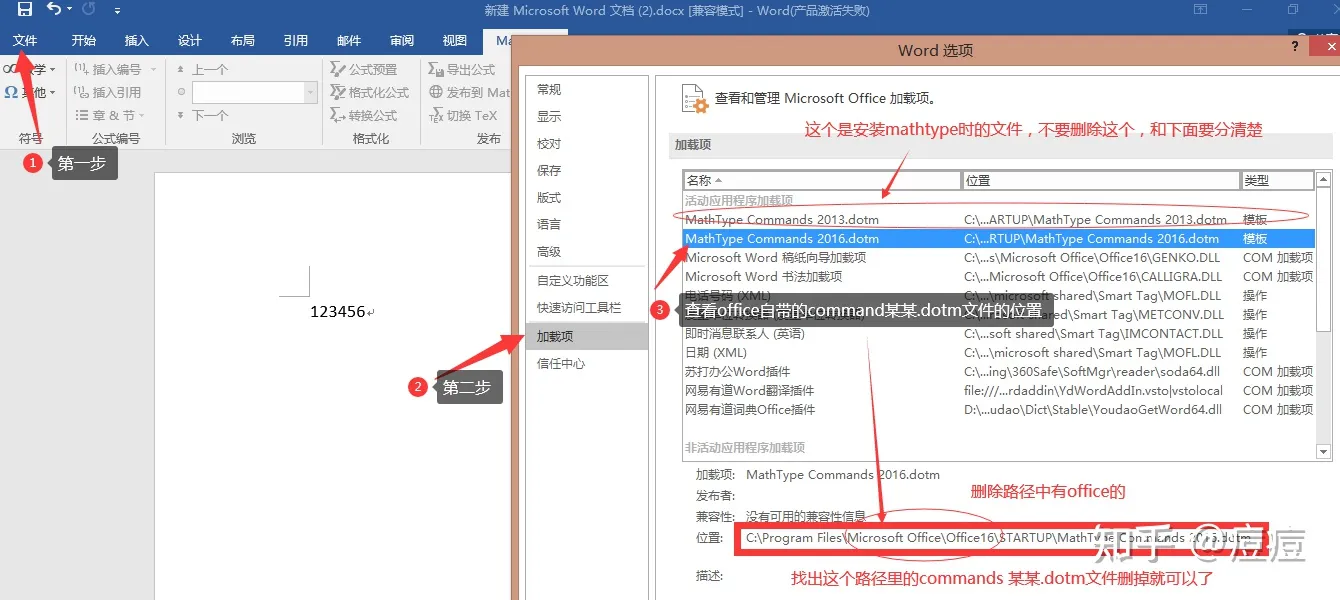The image size is (1340, 600).
Task: Click the Undo arrow icon
Action: coord(54,10)
